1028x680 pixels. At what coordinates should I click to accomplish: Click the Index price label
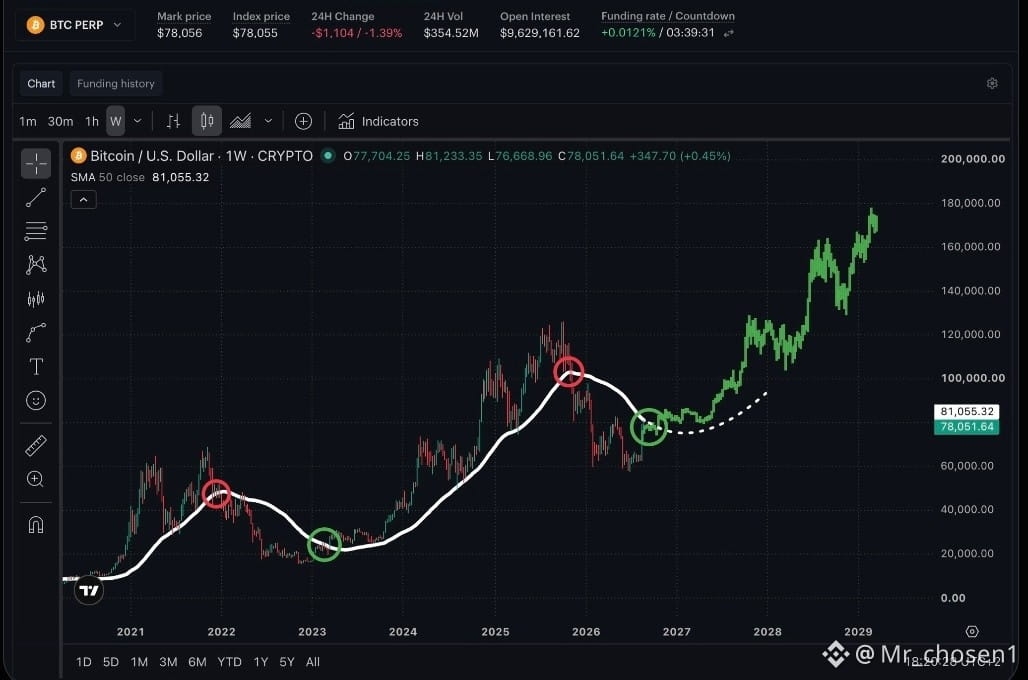coord(261,16)
